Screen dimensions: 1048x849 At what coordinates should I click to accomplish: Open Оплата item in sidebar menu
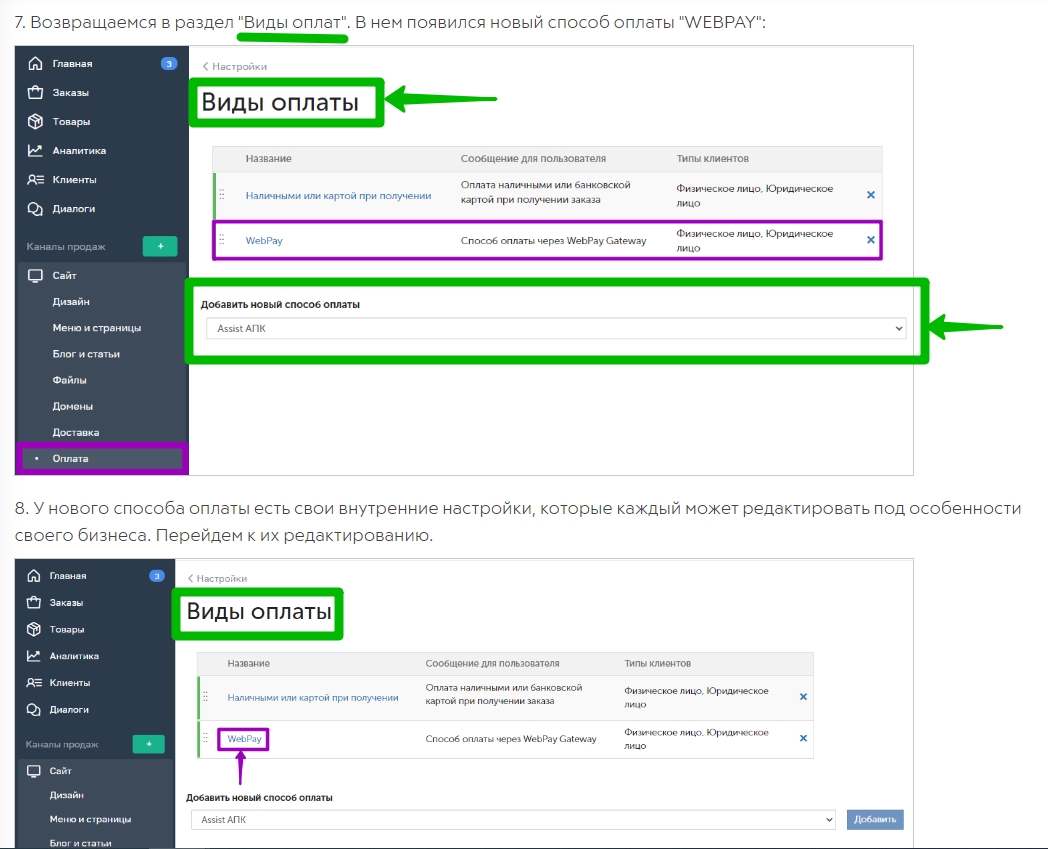point(71,459)
